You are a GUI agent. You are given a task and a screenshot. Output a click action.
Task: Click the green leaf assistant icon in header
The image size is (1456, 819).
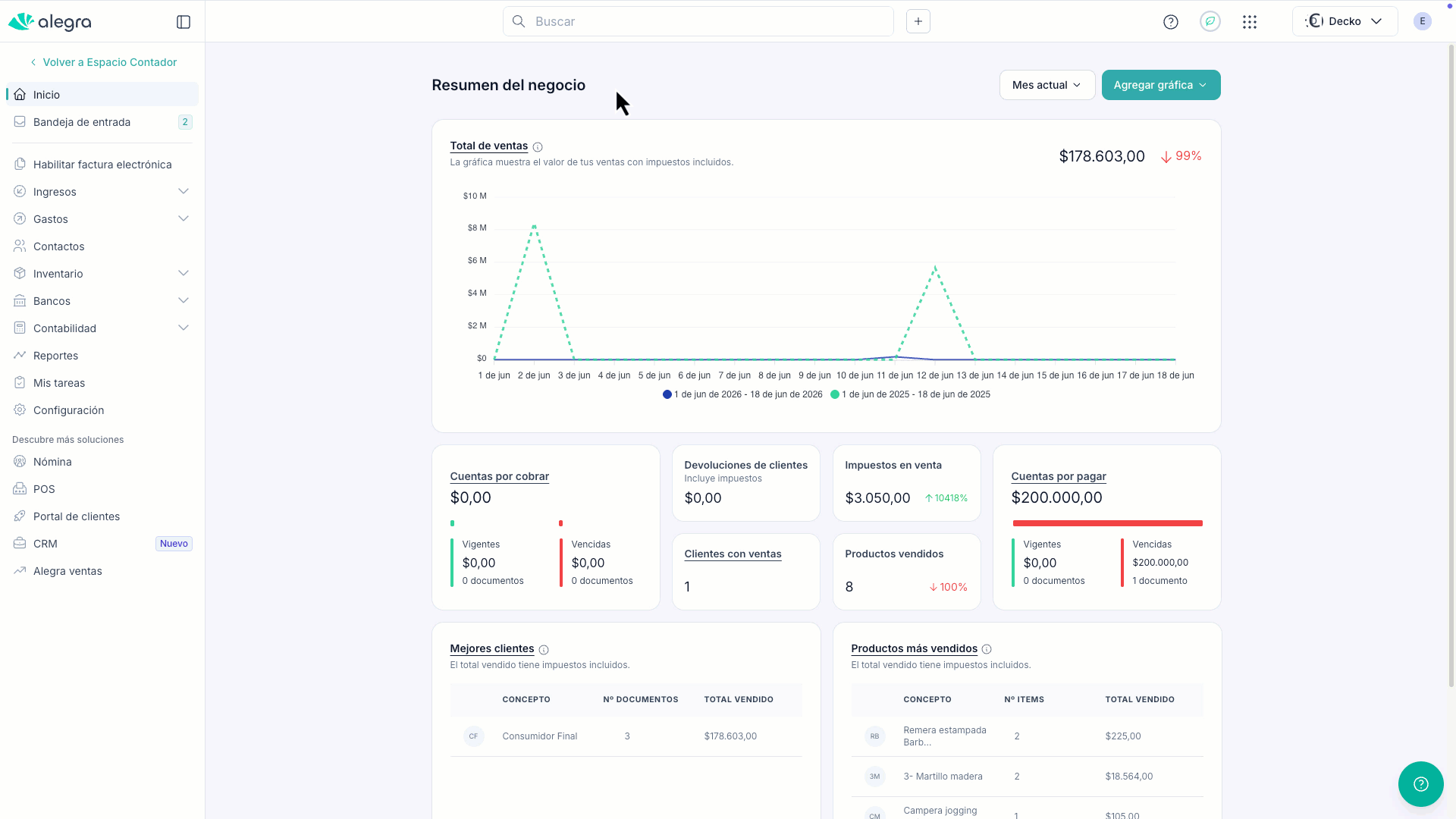pos(1210,21)
